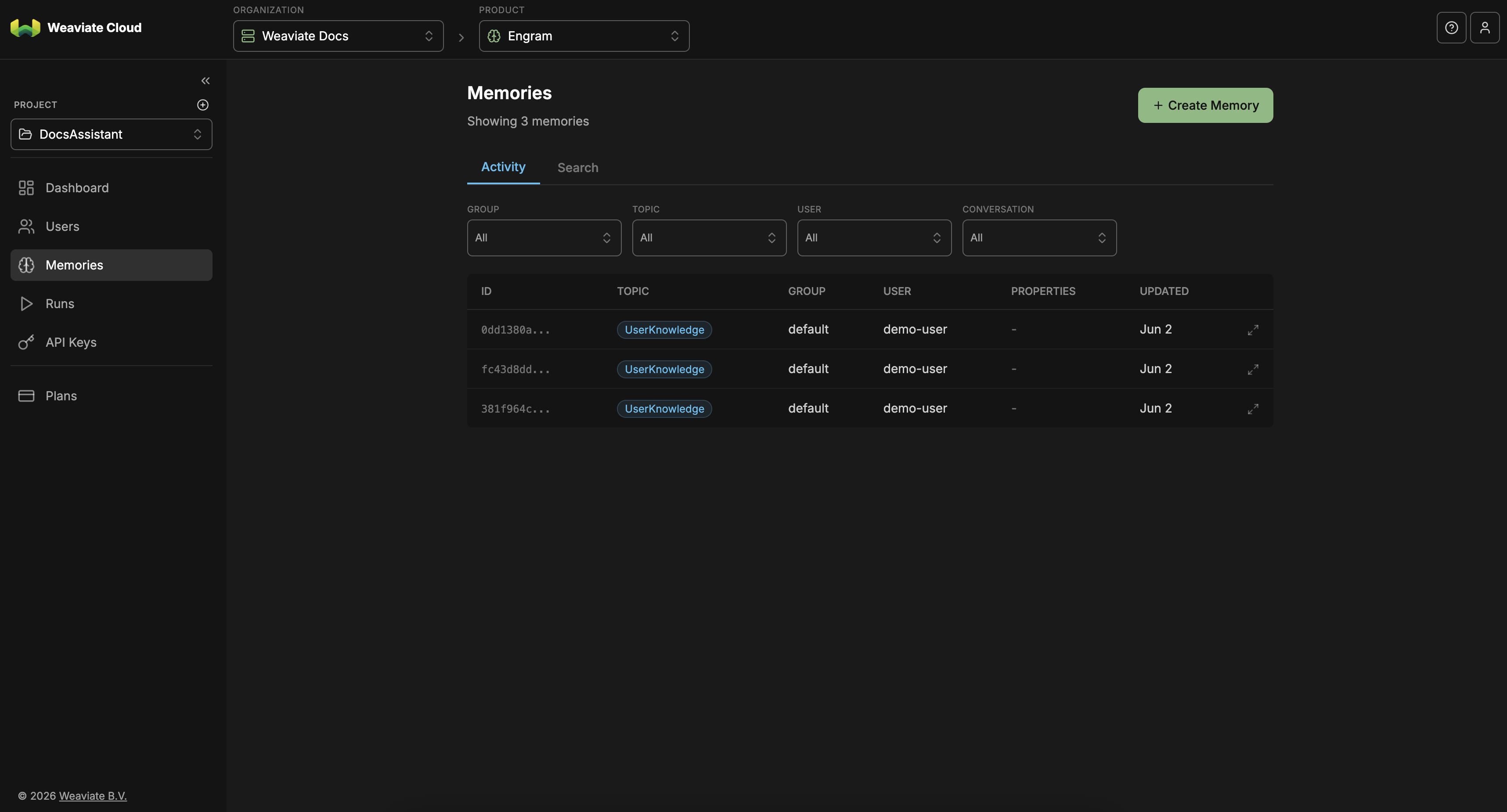Click the GROUP column header

point(806,291)
